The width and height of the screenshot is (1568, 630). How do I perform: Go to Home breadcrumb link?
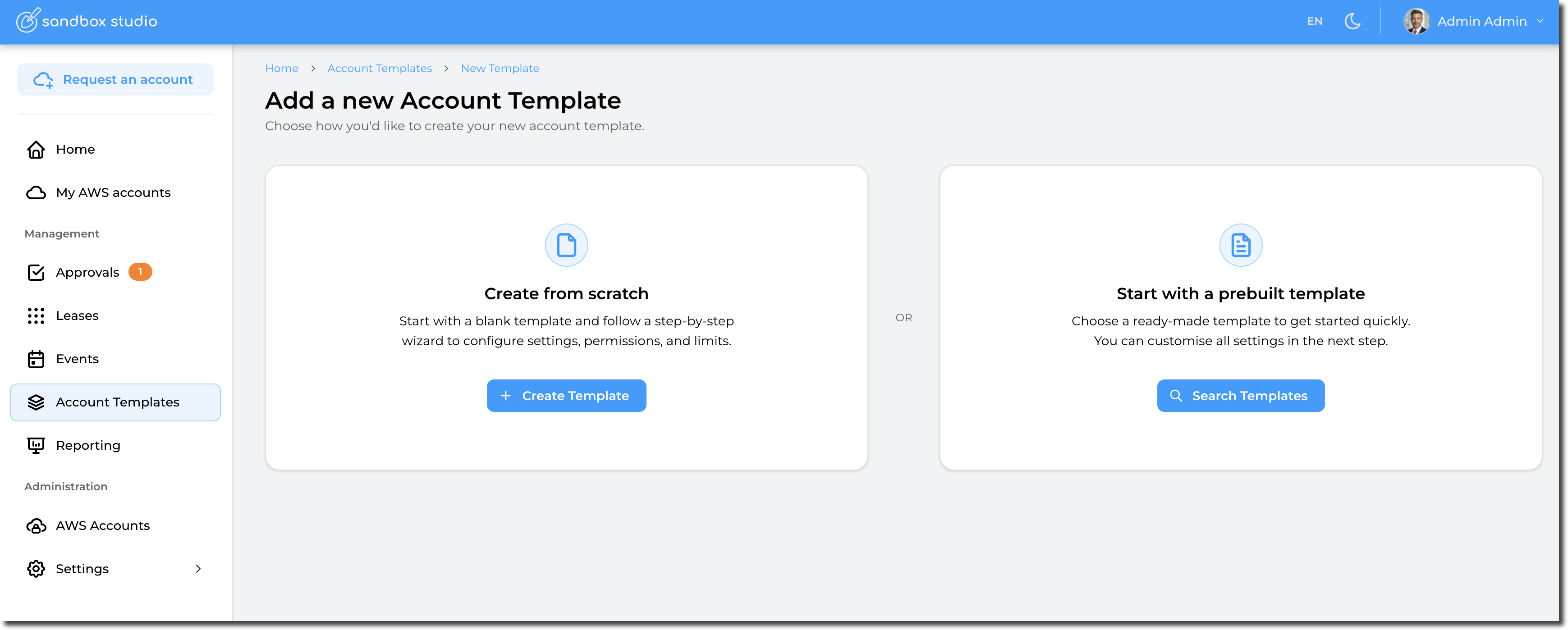(x=281, y=69)
